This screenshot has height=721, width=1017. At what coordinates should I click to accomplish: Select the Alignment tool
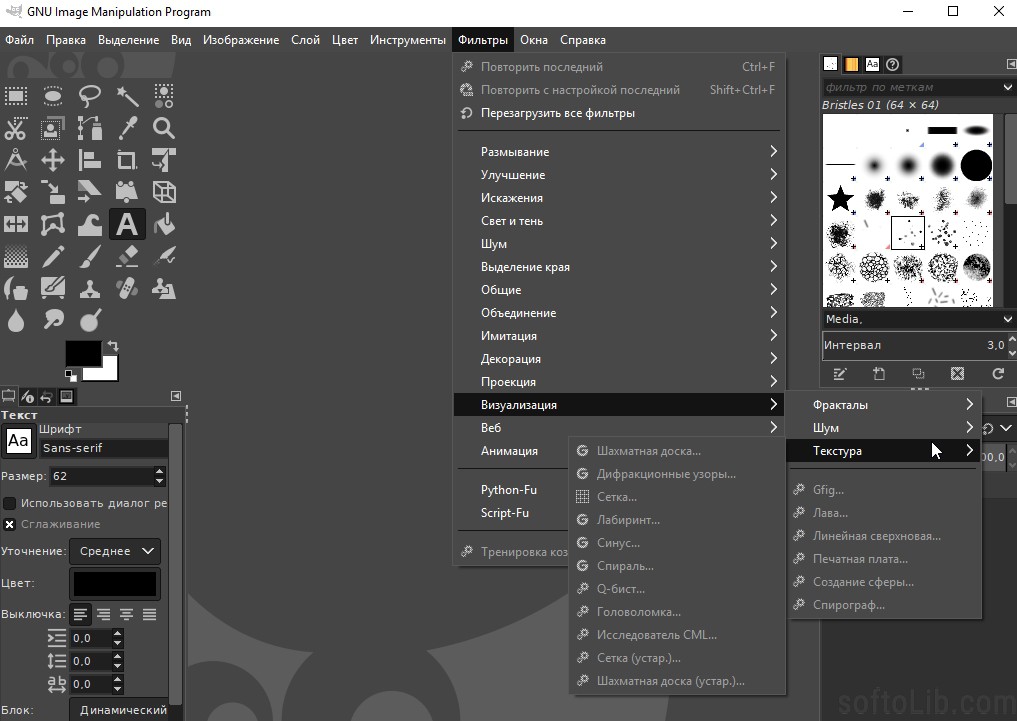tap(90, 160)
